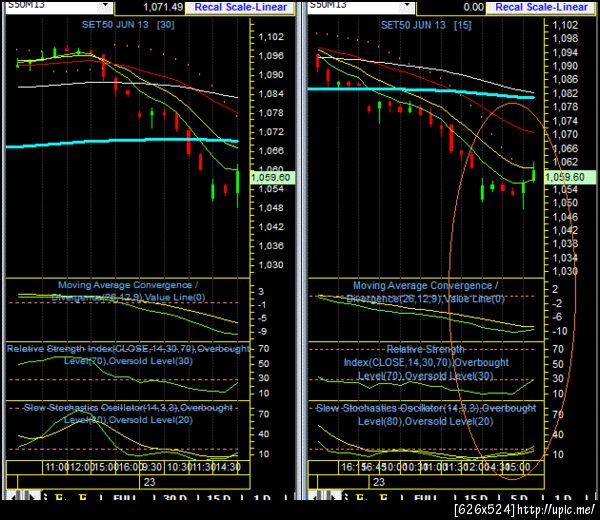The image size is (600, 520).
Task: Click second yellow icon under left chart
Action: [x=83, y=497]
